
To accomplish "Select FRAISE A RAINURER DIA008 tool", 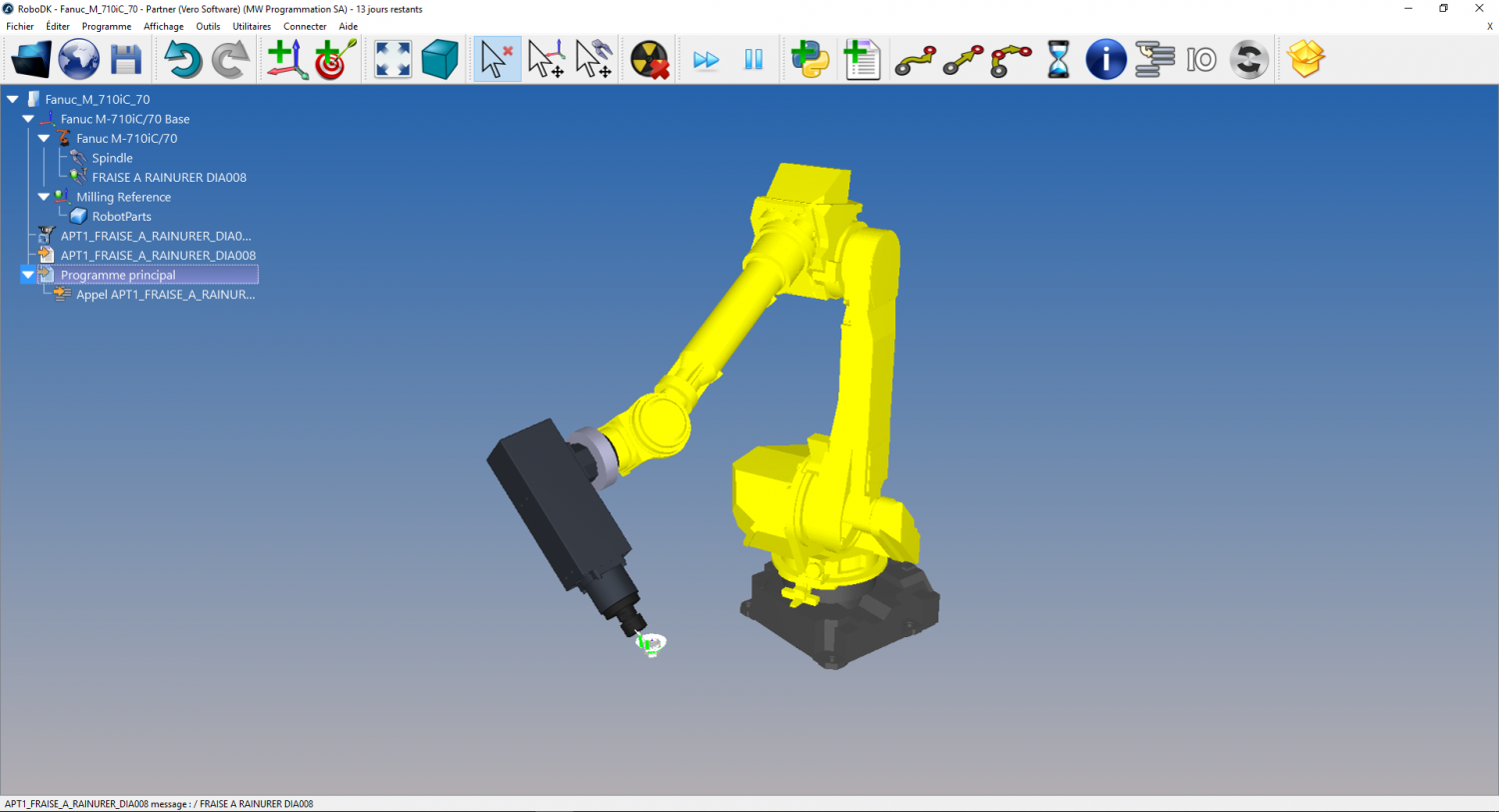I will 169,178.
